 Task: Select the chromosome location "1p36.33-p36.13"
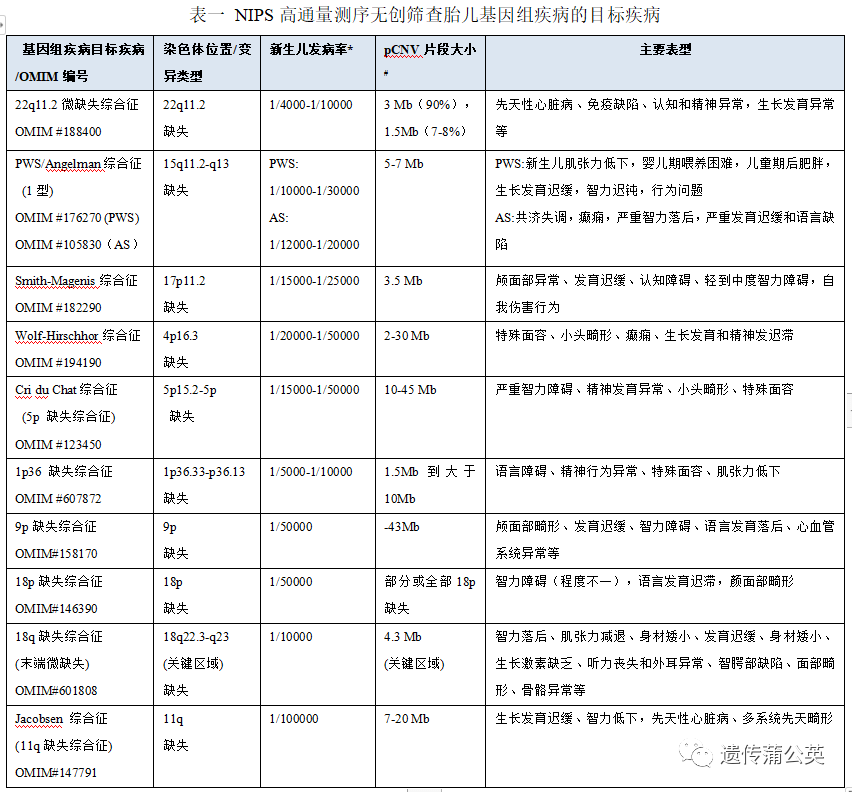click(204, 472)
